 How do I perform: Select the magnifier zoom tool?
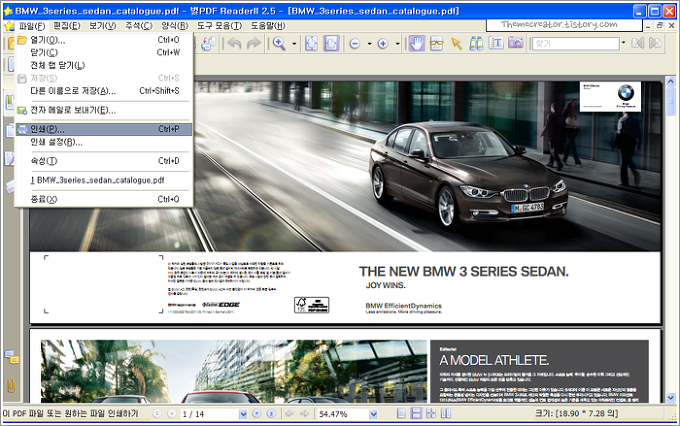click(x=279, y=43)
